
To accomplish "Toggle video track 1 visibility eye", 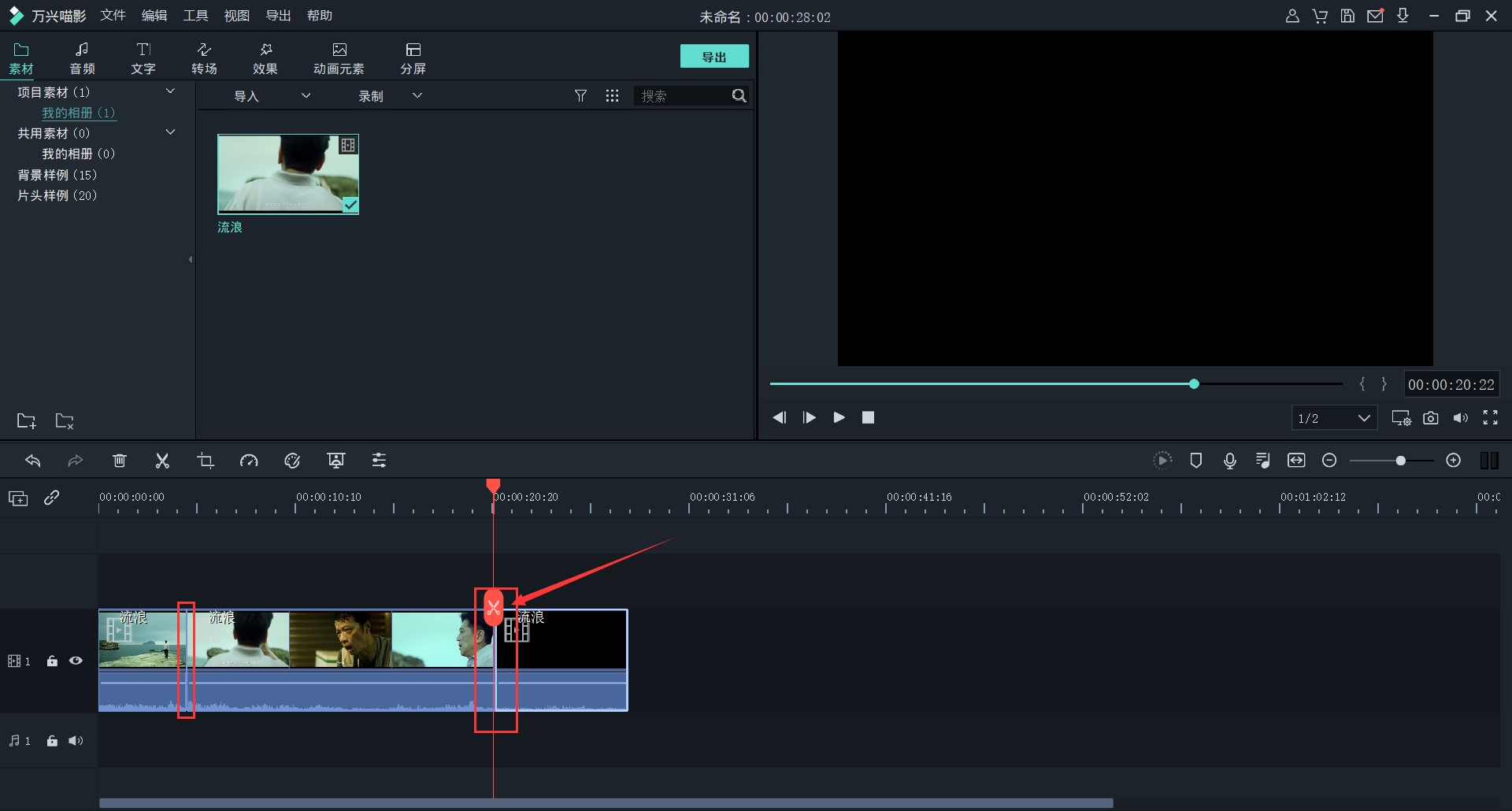I will pyautogui.click(x=76, y=661).
